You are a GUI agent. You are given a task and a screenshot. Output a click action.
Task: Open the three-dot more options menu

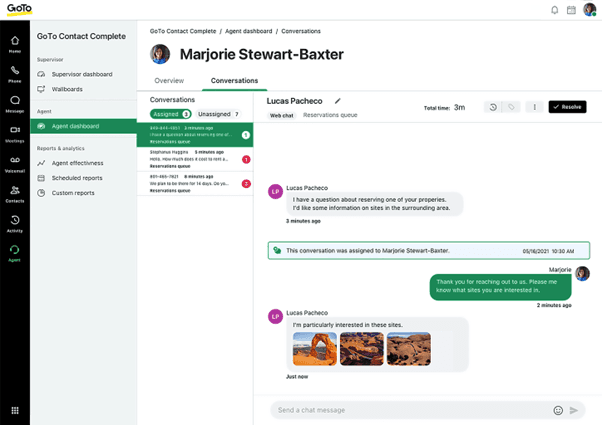(x=535, y=107)
